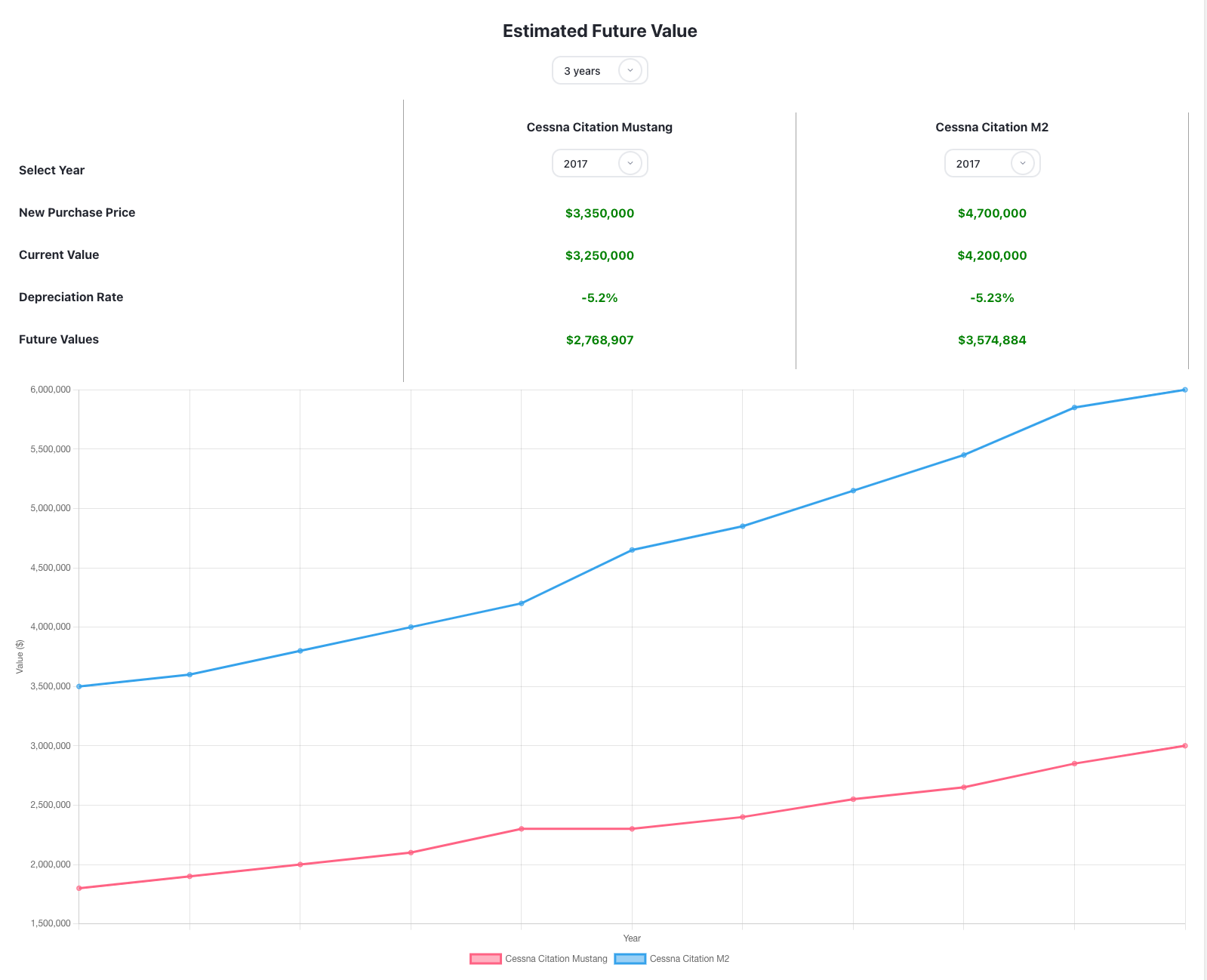Click the 4,000,000 y-axis label
The width and height of the screenshot is (1207, 980).
[x=51, y=627]
